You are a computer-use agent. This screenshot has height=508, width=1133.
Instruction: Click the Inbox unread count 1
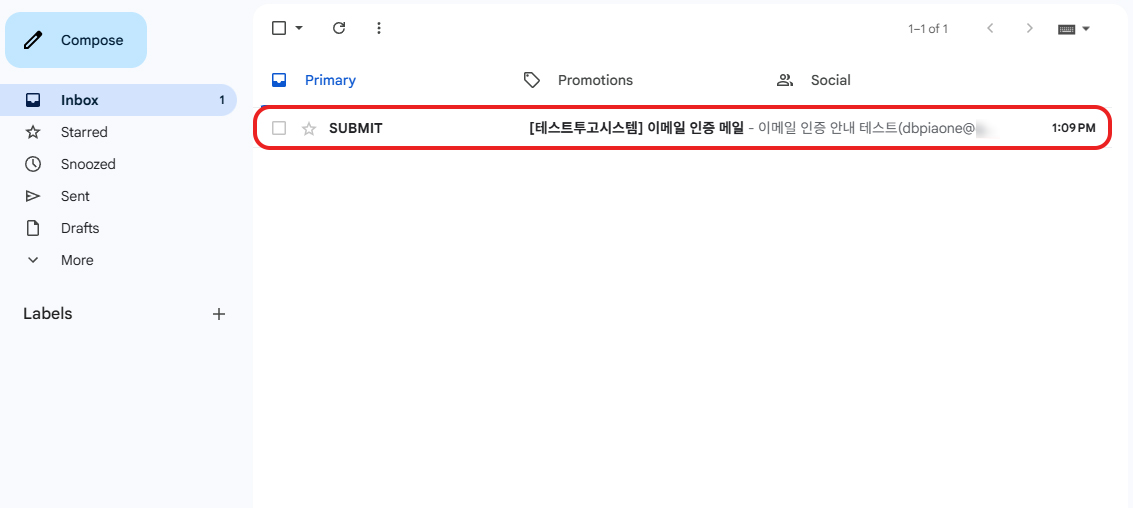[222, 100]
